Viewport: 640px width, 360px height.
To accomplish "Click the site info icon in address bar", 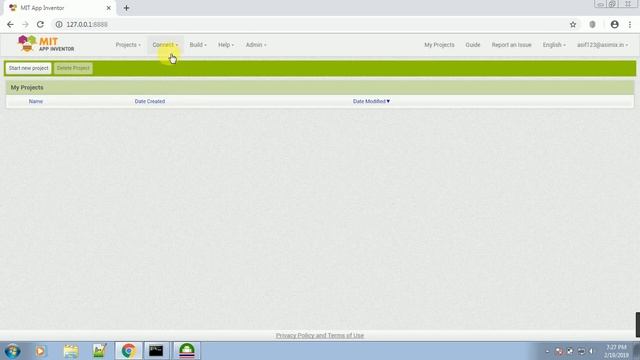I will (59, 24).
